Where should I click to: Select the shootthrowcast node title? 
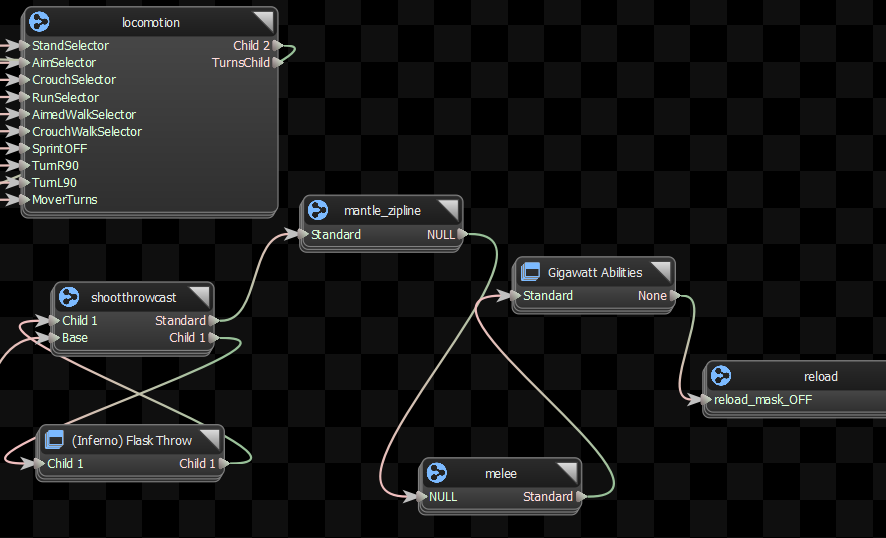click(134, 298)
